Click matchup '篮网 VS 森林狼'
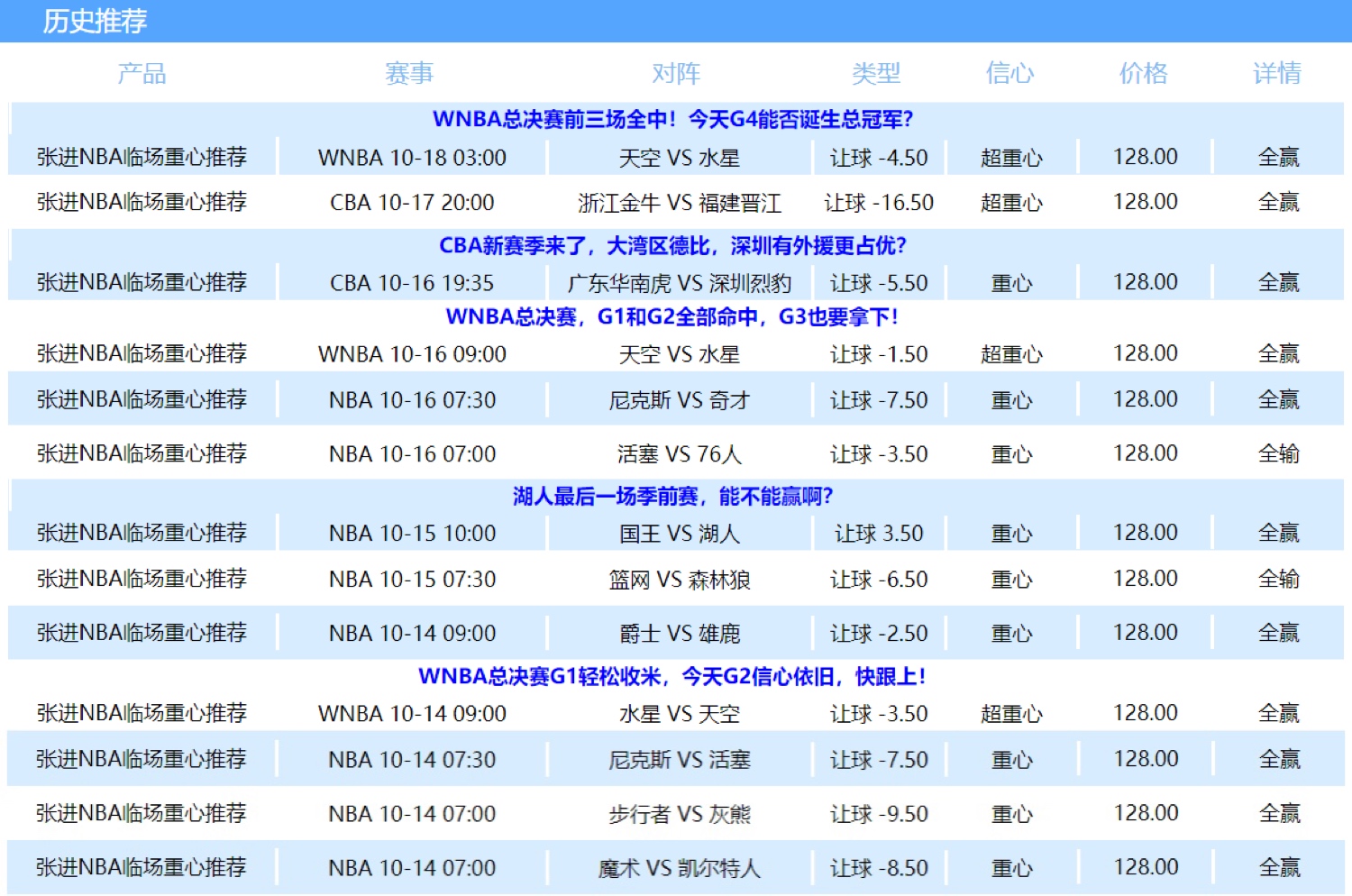Screen dimensions: 1352x896 coord(680,580)
